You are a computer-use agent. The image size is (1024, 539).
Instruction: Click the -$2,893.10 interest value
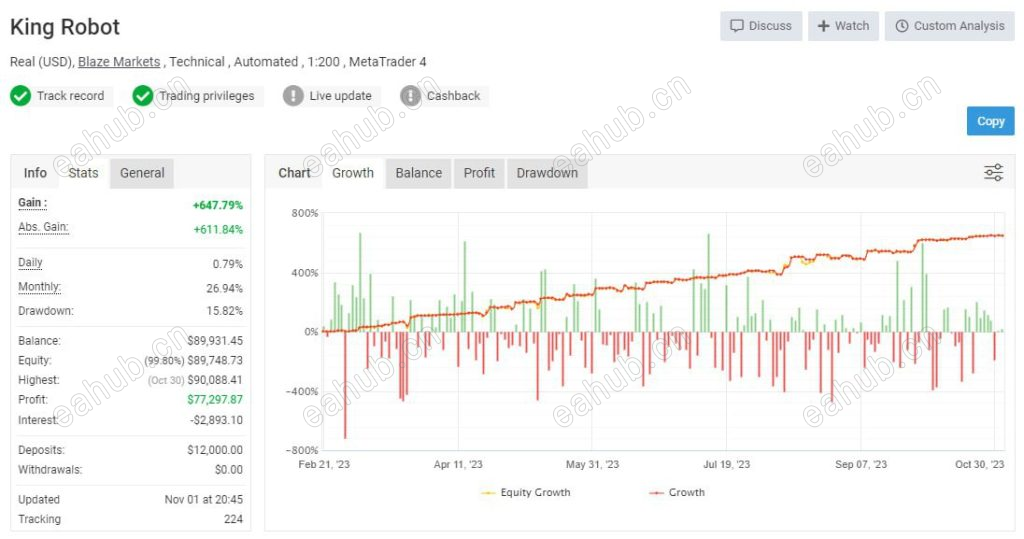point(216,420)
